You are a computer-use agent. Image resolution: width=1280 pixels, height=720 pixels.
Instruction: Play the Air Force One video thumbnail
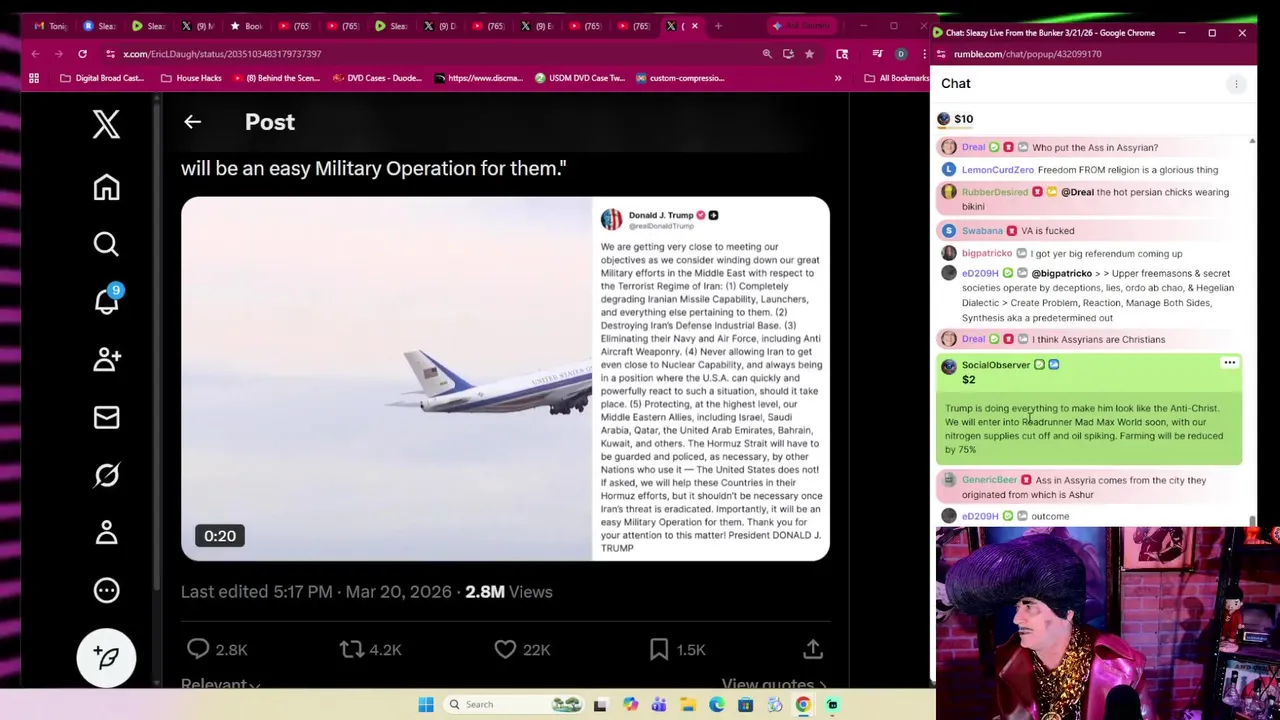pos(386,379)
